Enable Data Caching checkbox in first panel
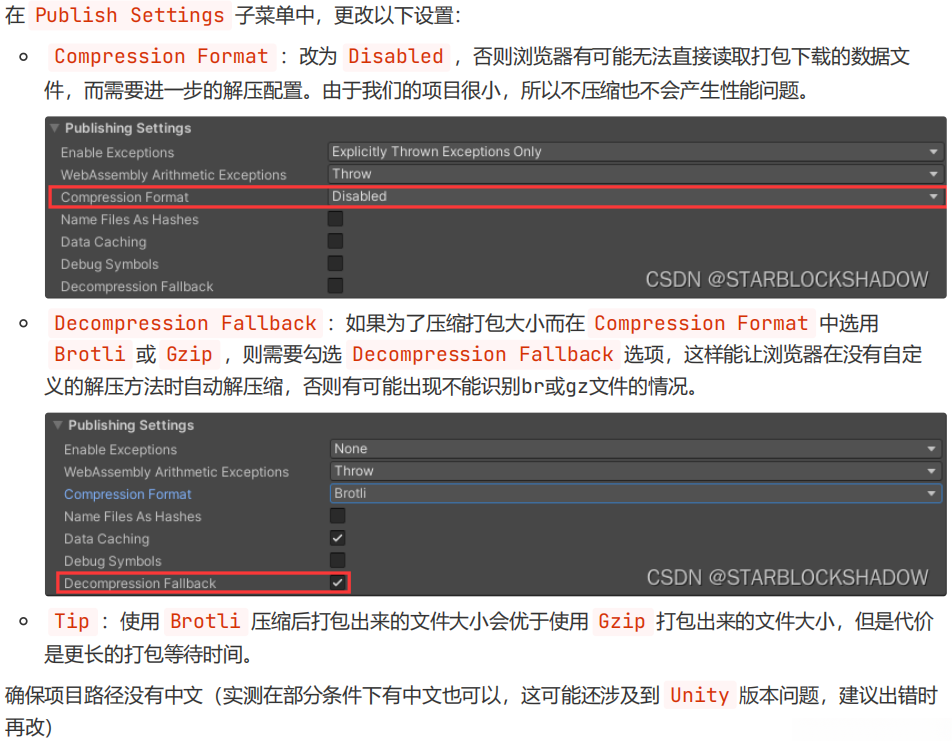Viewport: 952px width, 748px height. (335, 241)
